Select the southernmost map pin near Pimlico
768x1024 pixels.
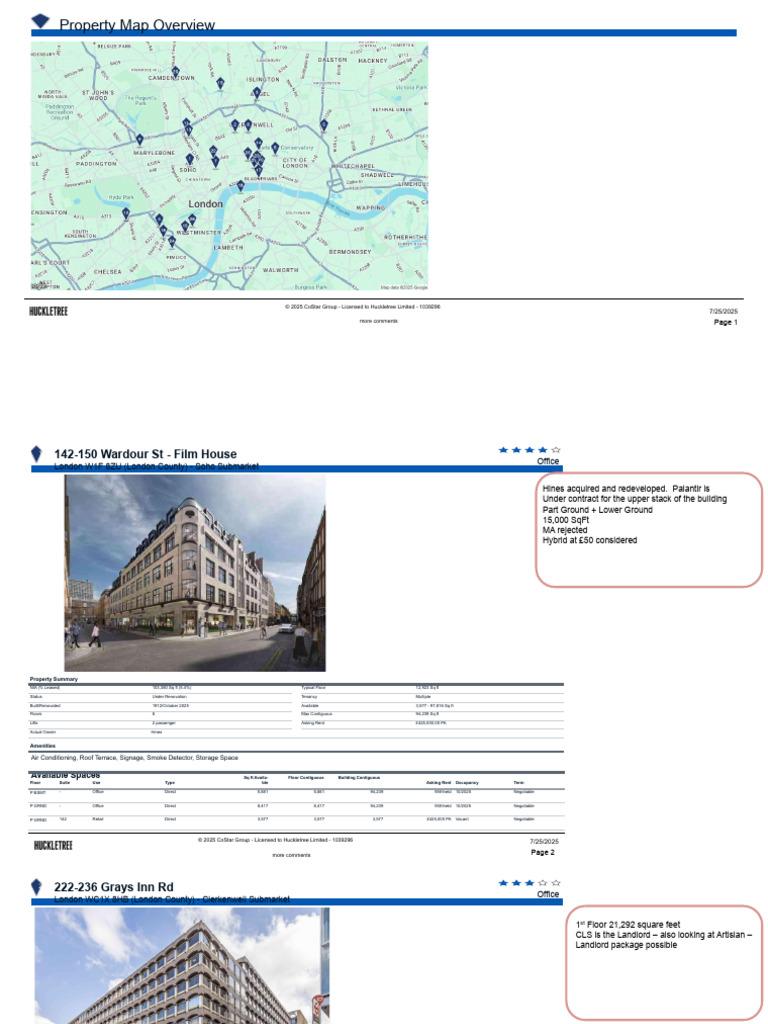(172, 242)
